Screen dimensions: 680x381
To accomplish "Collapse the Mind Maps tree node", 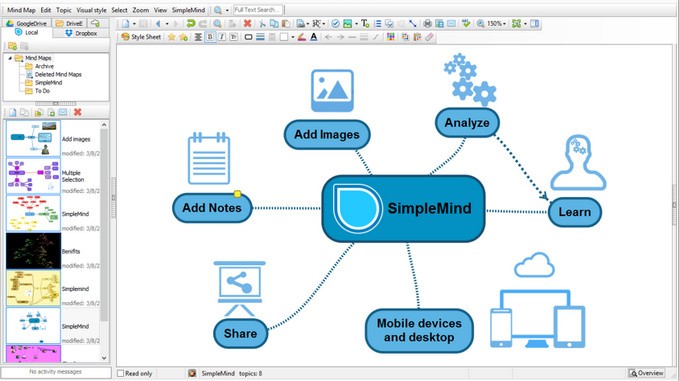I will pos(10,58).
